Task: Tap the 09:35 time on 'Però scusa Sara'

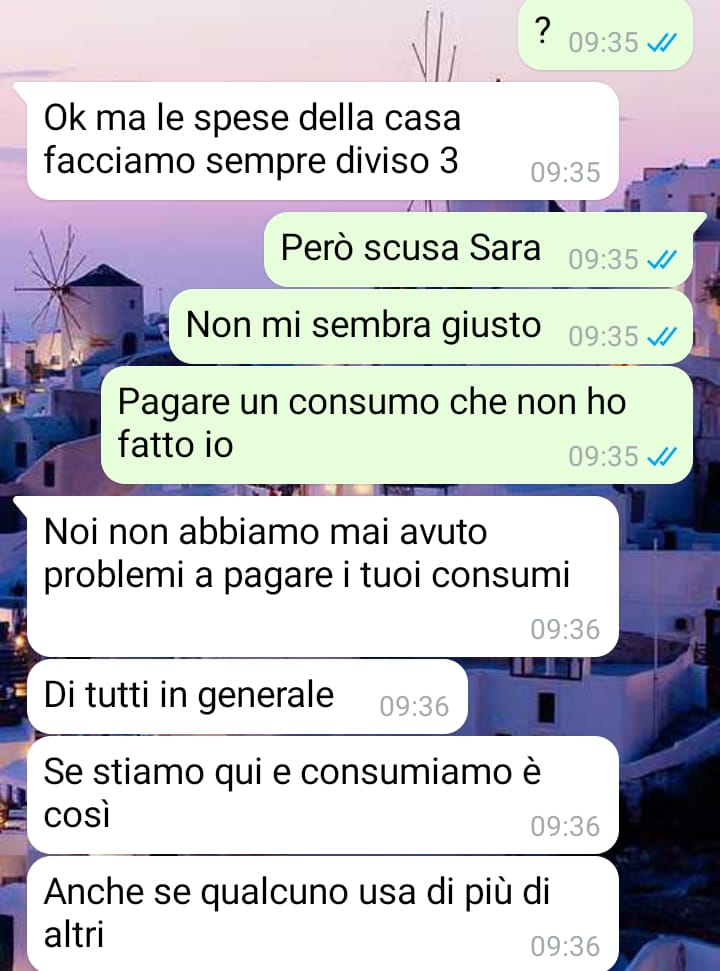Action: click(x=604, y=259)
